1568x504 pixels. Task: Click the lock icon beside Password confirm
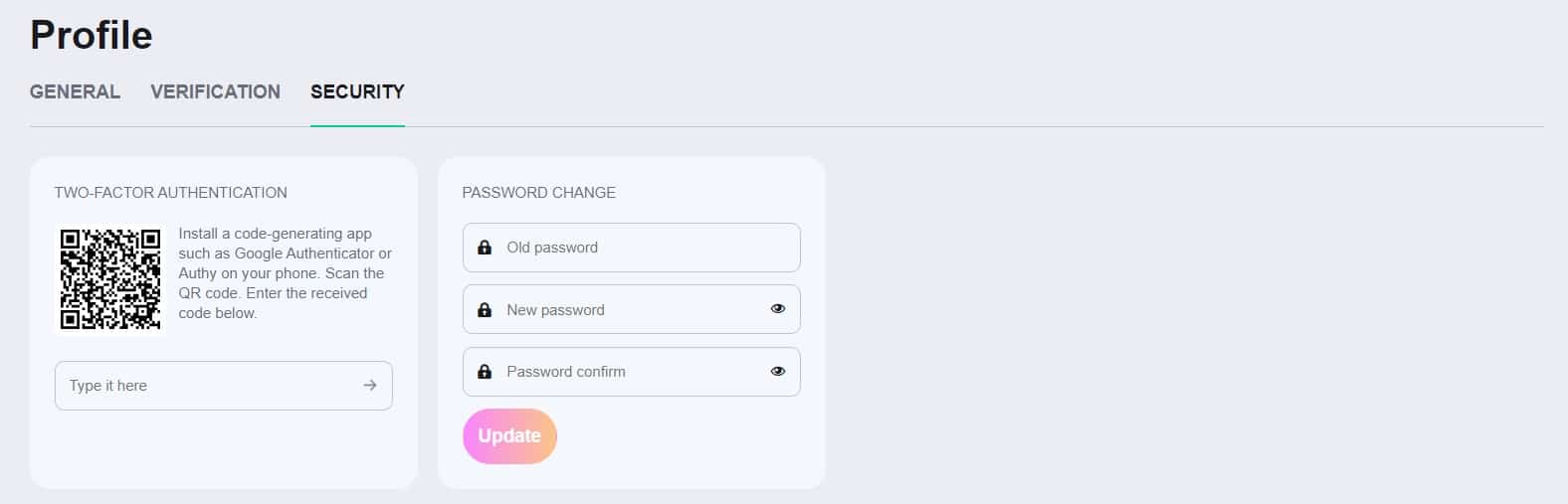pos(485,372)
